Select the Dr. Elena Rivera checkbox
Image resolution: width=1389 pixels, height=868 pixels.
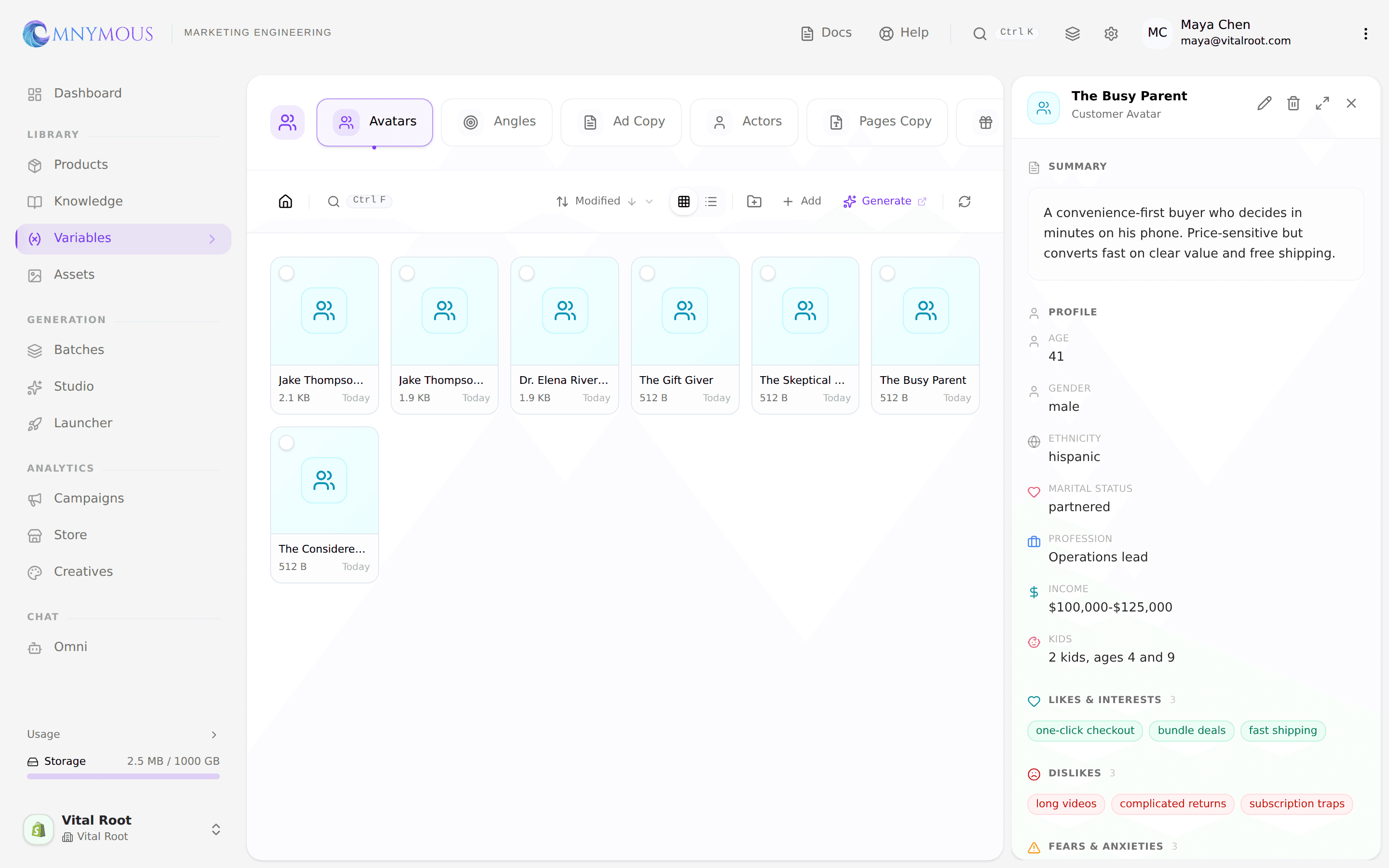pyautogui.click(x=526, y=273)
